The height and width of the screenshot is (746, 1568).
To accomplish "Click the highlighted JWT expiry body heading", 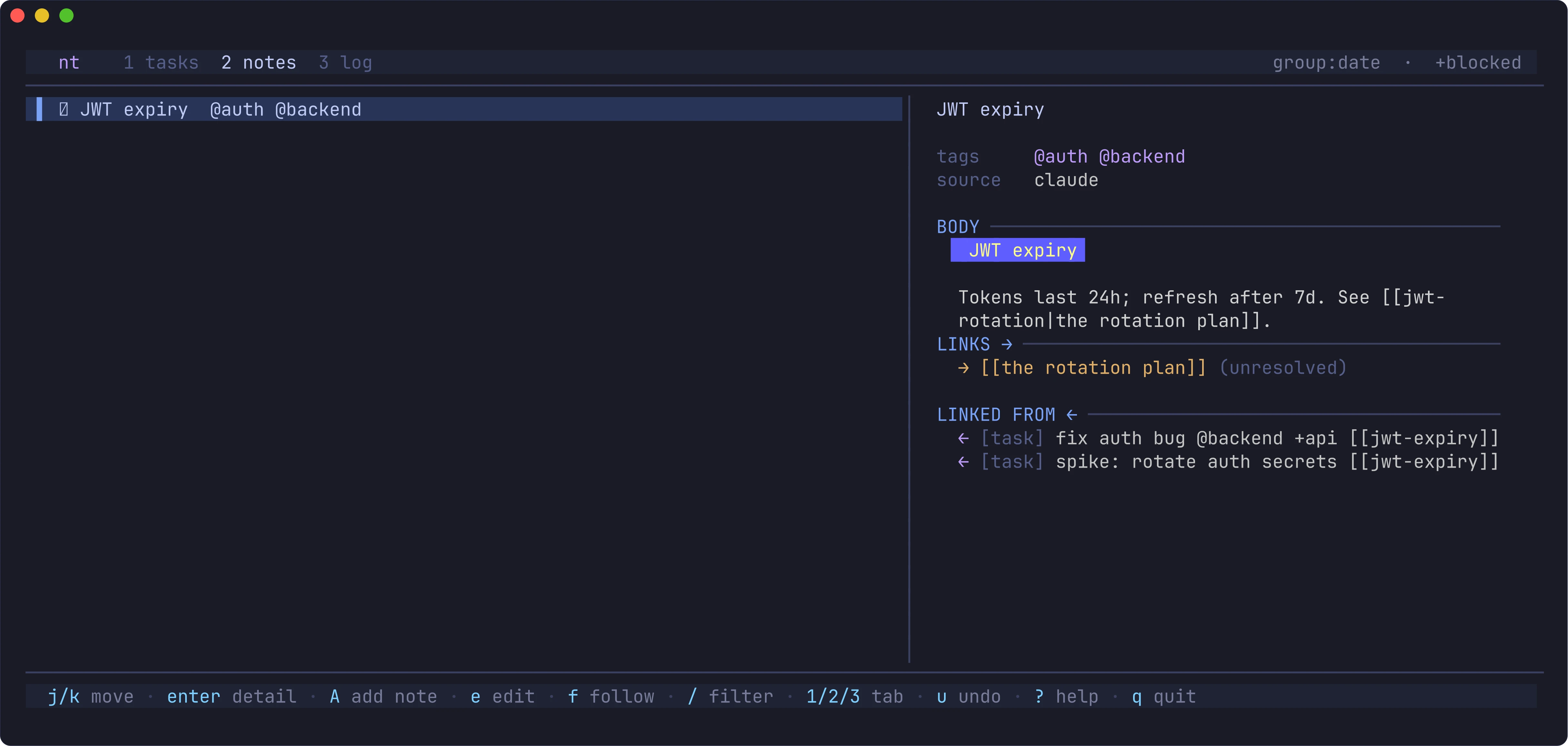I will (x=1018, y=250).
